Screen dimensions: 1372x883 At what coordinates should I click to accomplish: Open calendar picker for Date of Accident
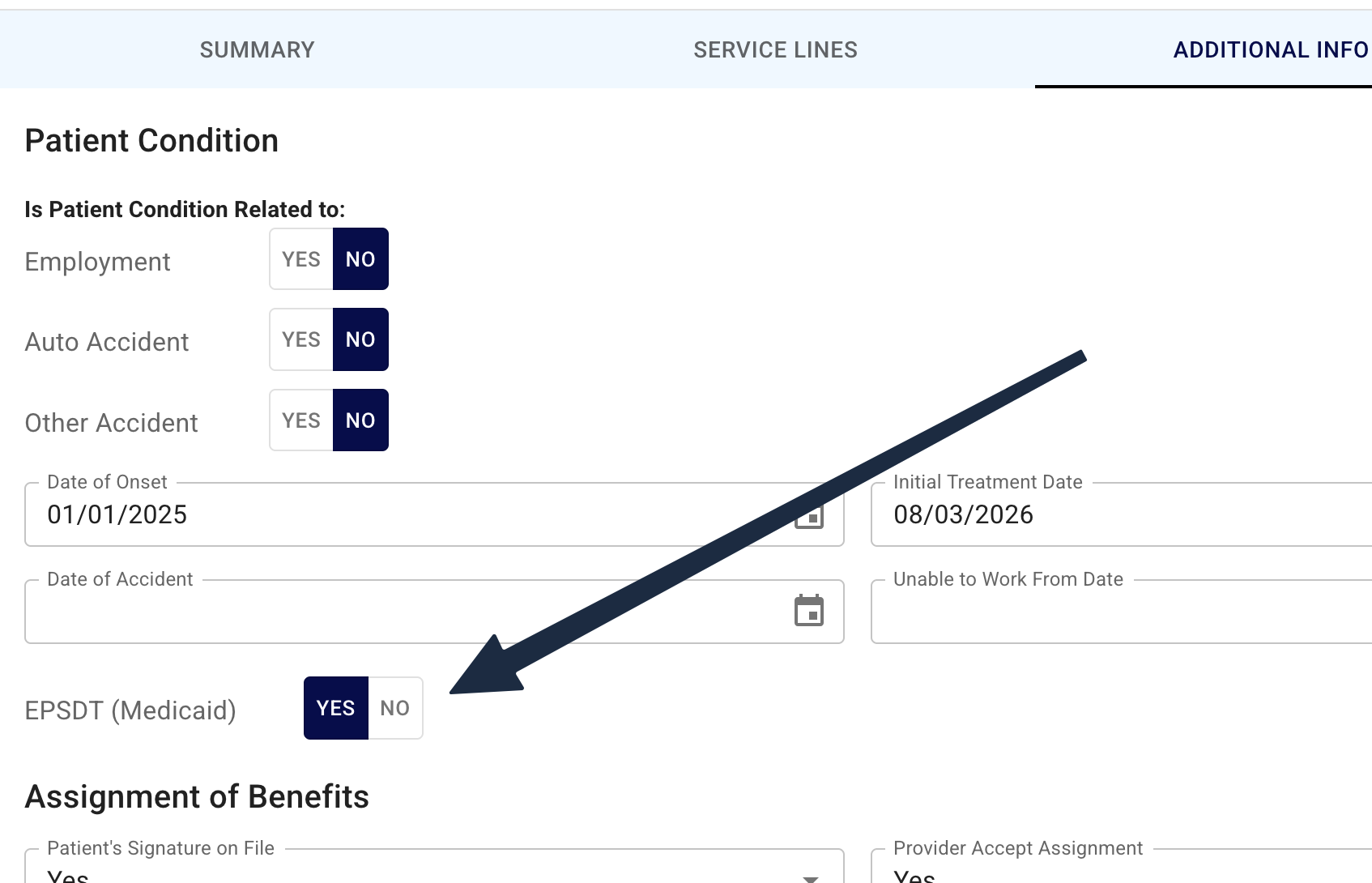click(x=809, y=611)
